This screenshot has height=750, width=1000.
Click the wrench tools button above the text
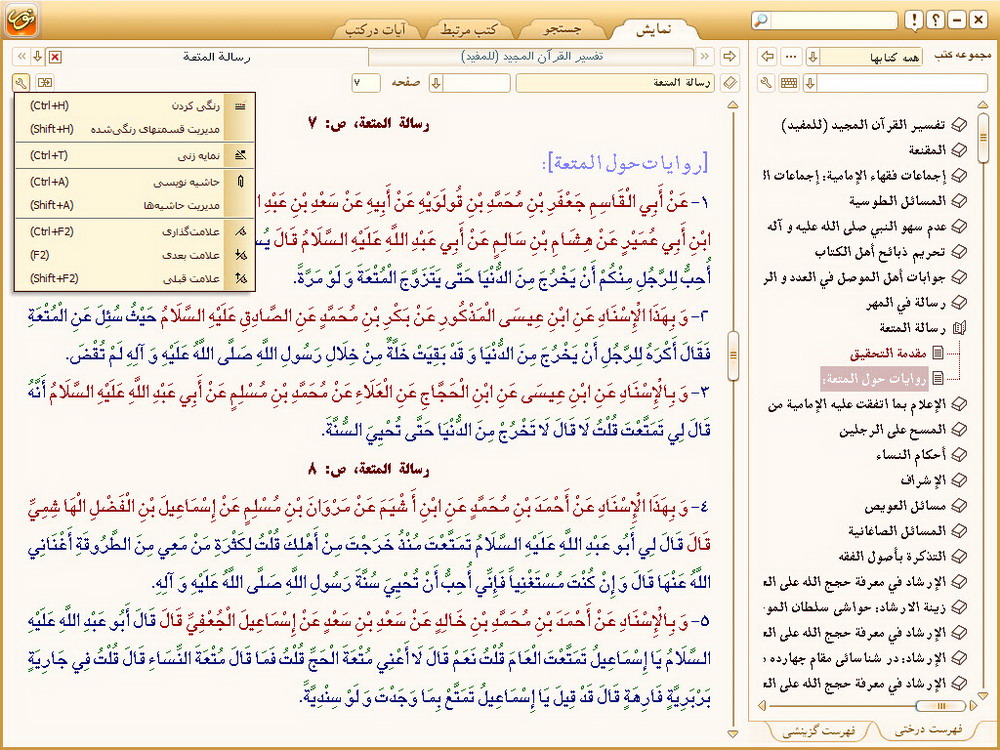[20, 82]
